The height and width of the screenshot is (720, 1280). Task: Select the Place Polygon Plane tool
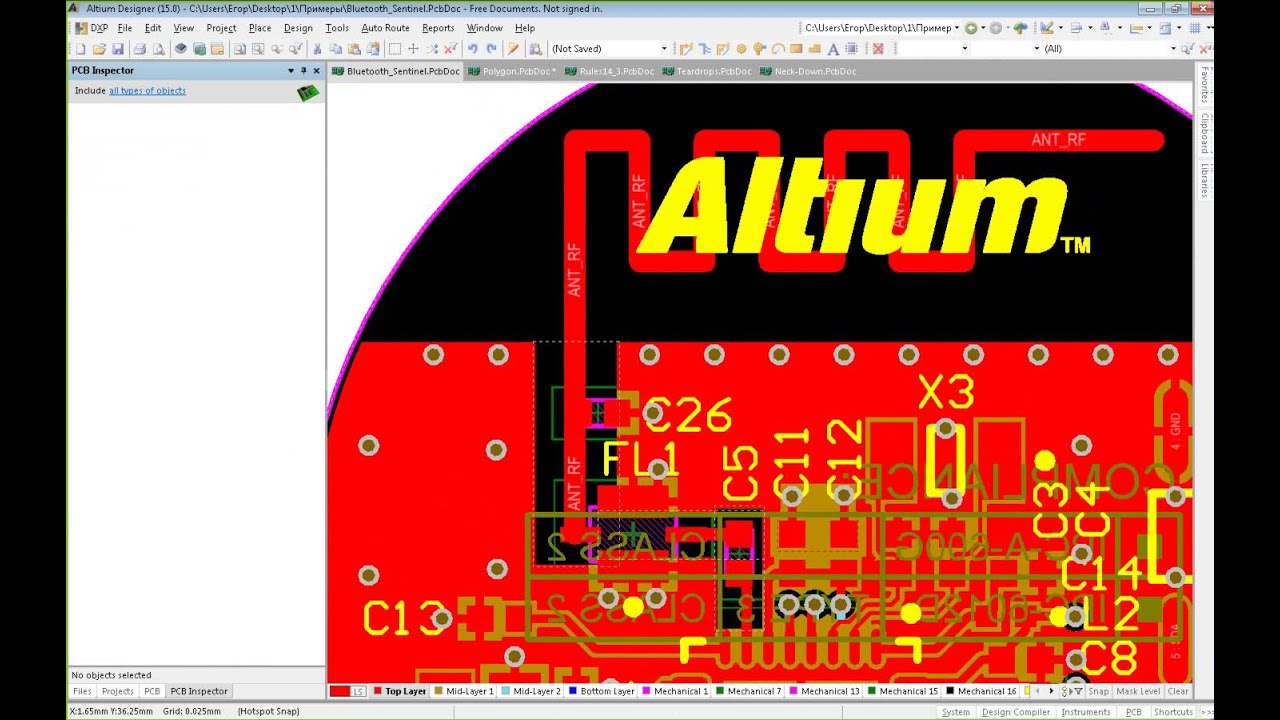pos(814,48)
